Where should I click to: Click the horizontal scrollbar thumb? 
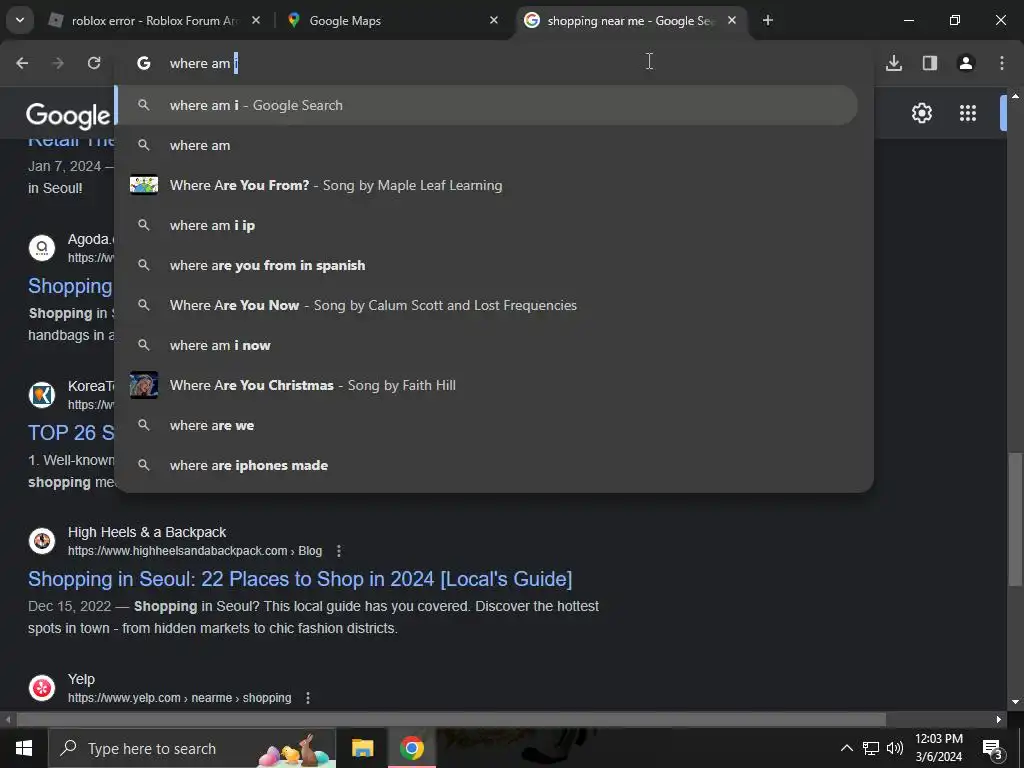pos(451,720)
